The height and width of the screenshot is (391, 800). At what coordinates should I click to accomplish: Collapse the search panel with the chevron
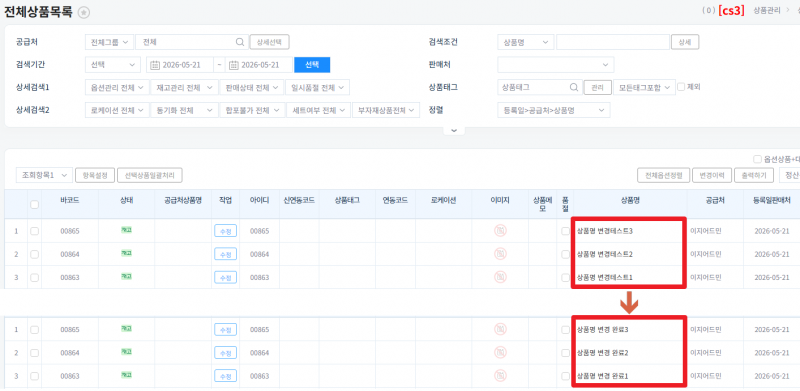[454, 131]
